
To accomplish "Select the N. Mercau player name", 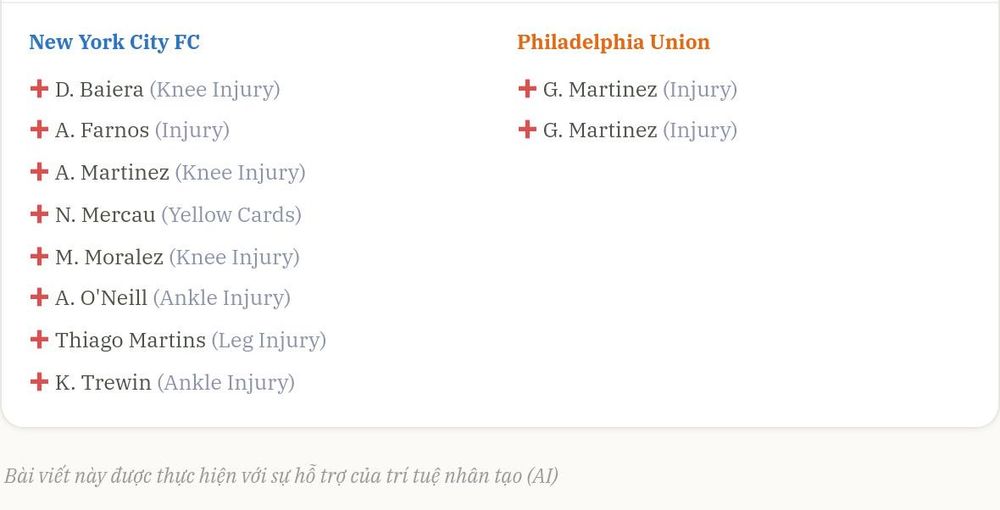I will pyautogui.click(x=105, y=215).
